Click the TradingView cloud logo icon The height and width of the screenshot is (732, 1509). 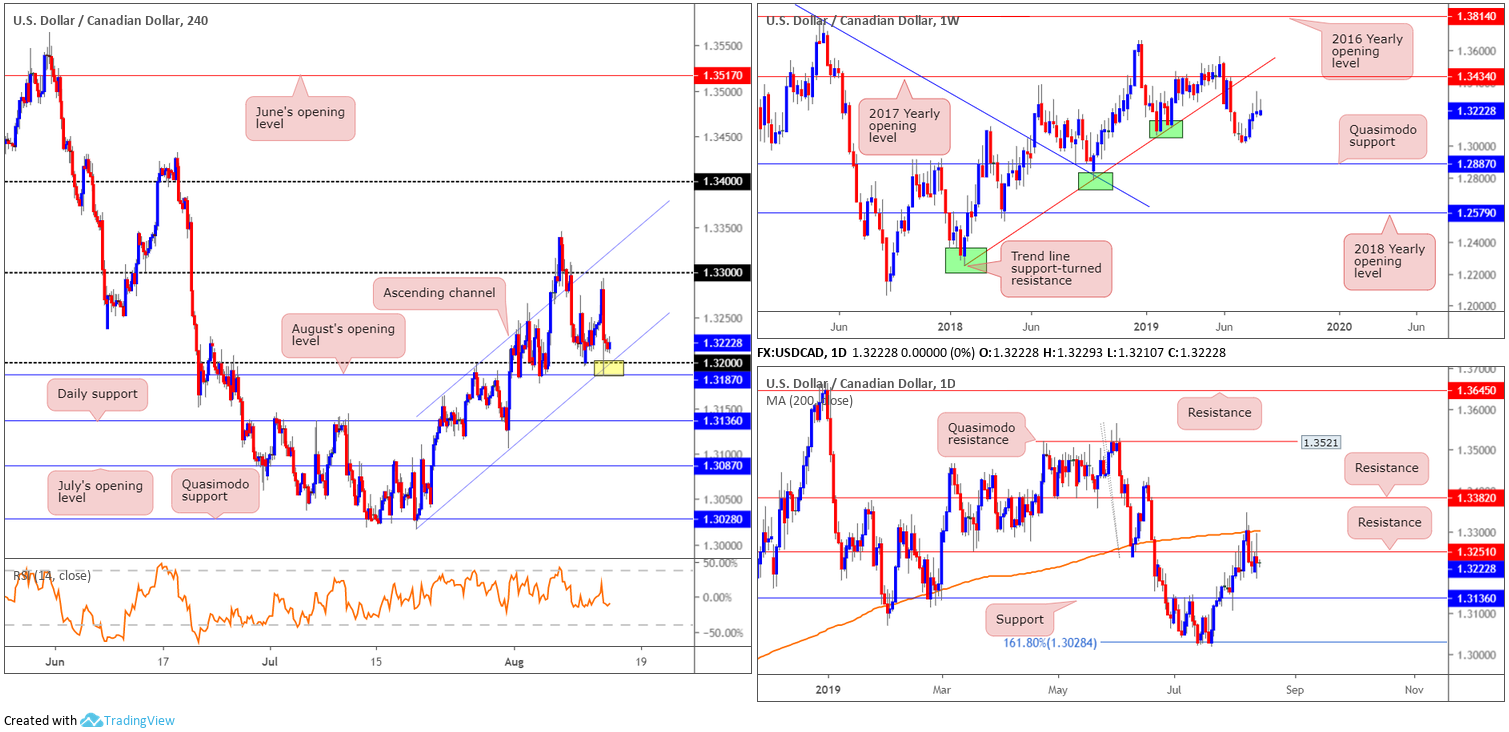point(90,720)
